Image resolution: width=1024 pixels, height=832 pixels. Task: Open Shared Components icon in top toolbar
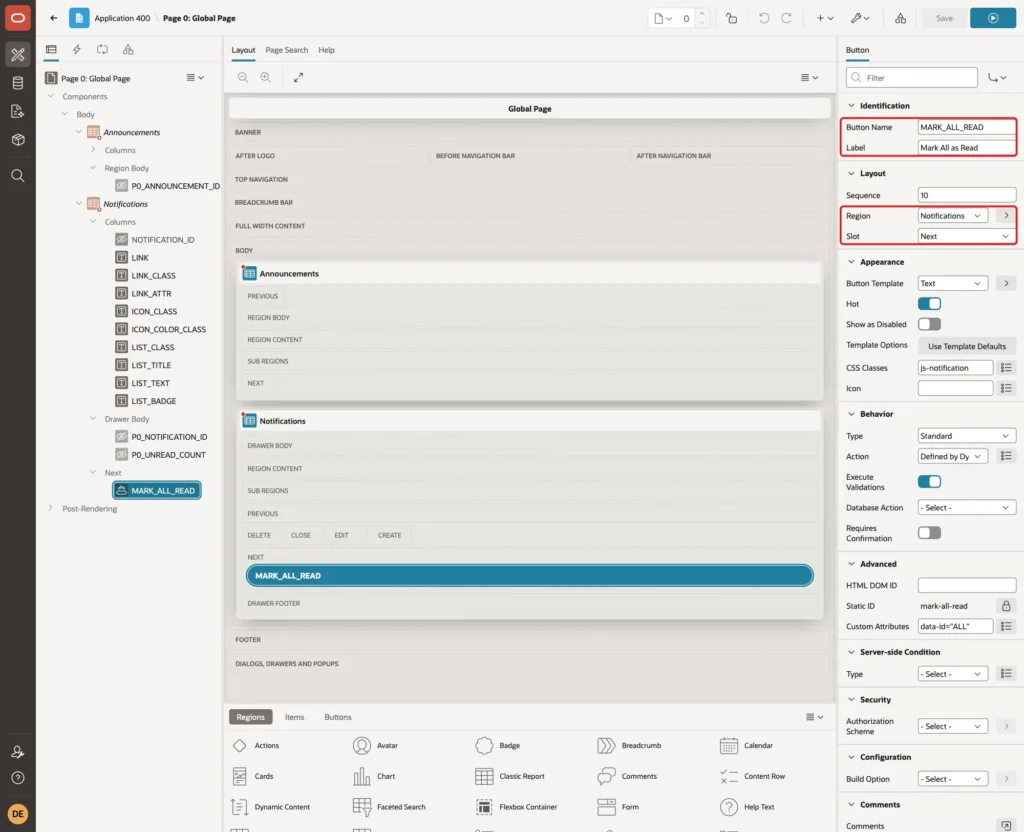tap(900, 18)
